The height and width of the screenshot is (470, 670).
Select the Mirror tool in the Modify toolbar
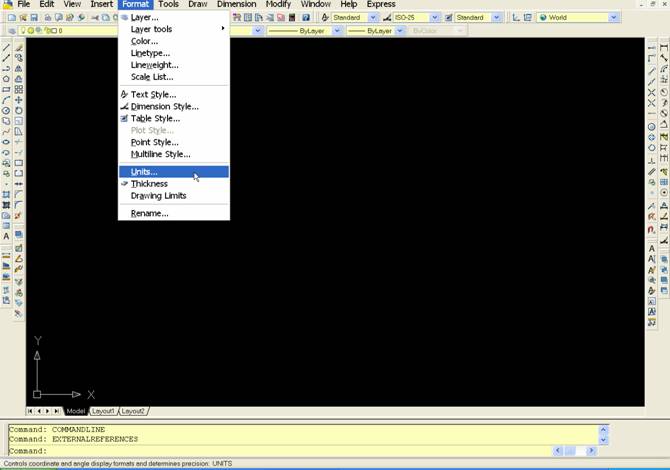19,68
